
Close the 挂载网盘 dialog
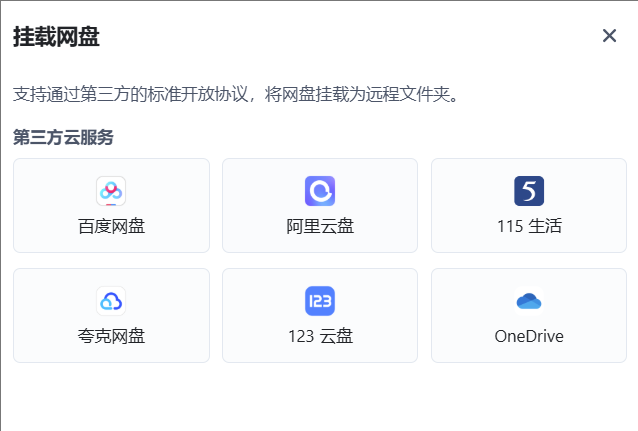609,36
